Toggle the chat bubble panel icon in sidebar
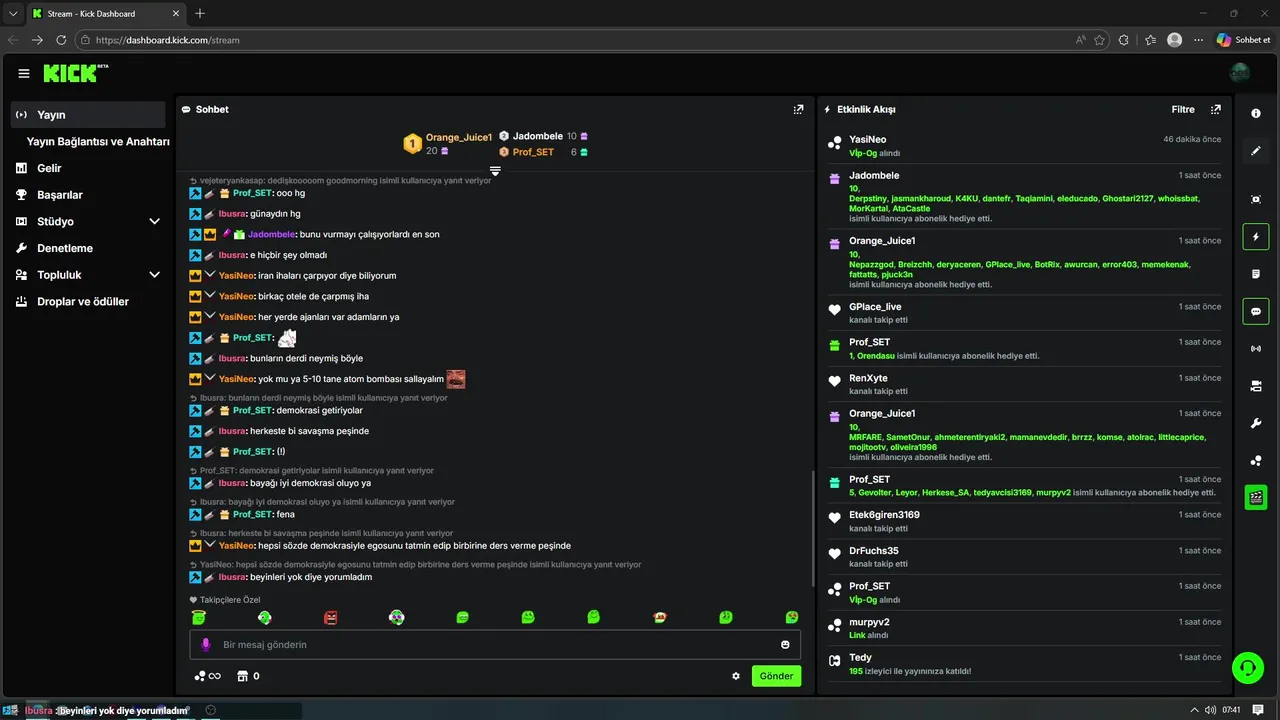The width and height of the screenshot is (1280, 720). point(1256,311)
